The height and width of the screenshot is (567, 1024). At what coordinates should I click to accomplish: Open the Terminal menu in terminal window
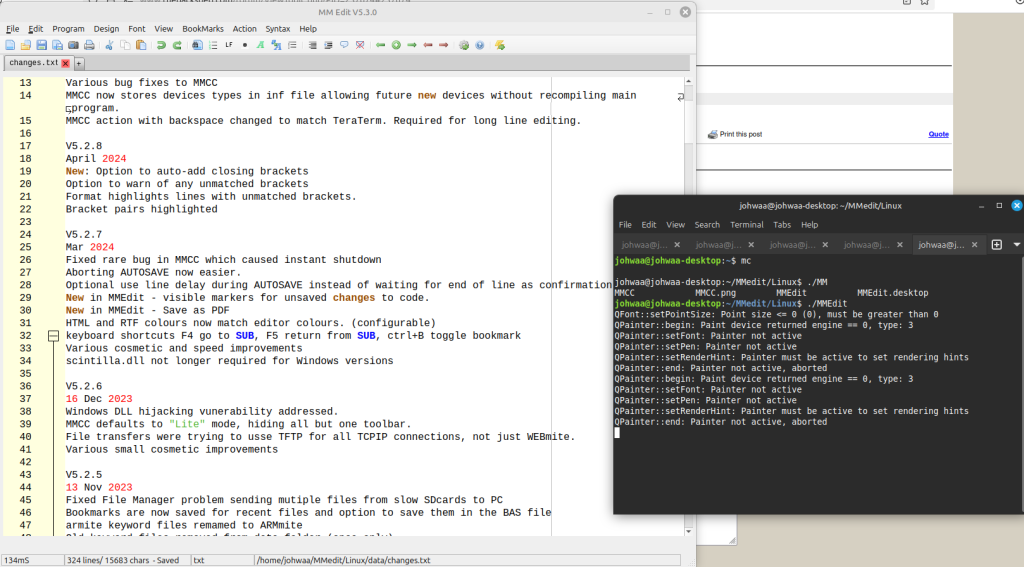[746, 225]
